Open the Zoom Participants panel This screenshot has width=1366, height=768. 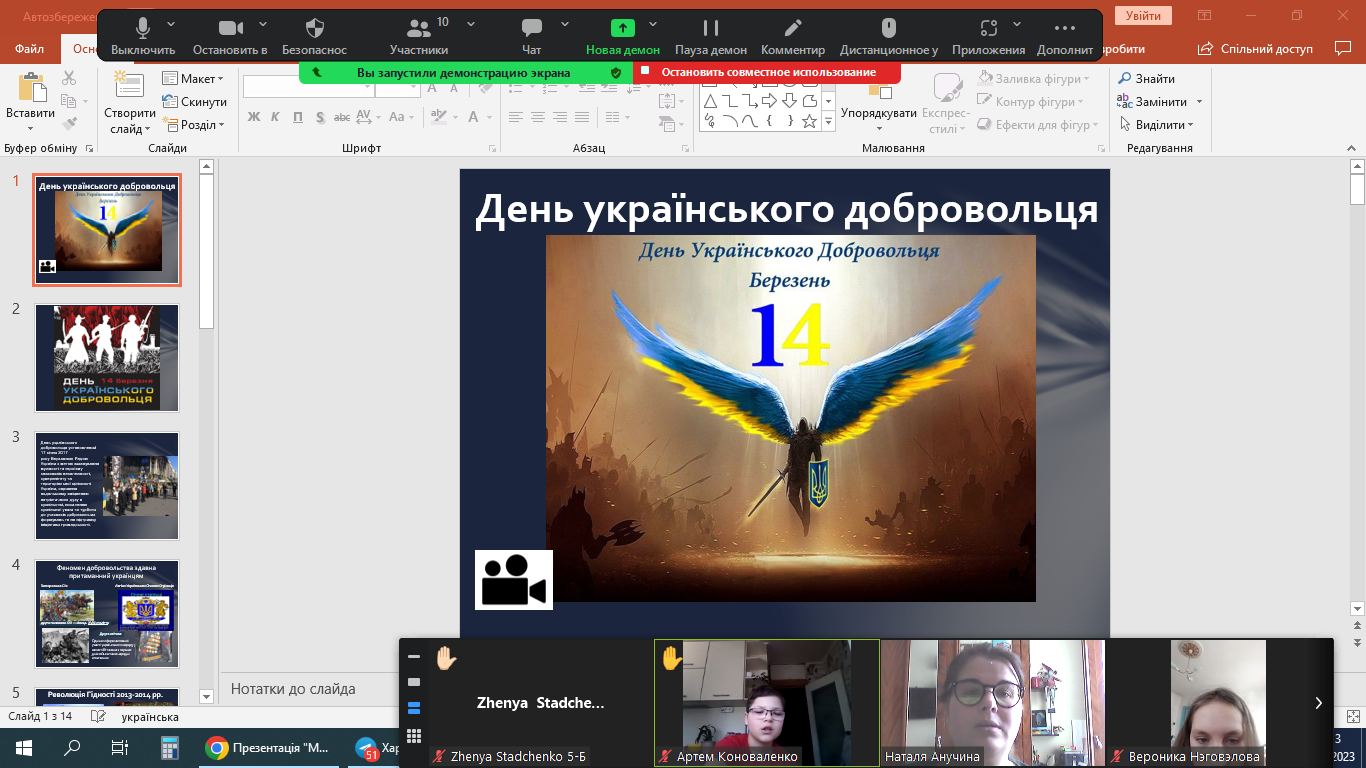[x=419, y=29]
